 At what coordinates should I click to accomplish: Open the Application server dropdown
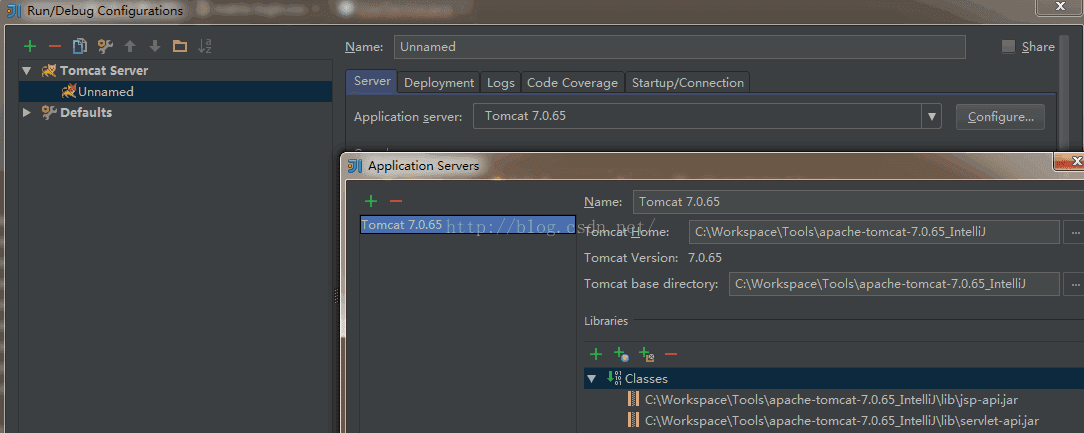pyautogui.click(x=932, y=117)
